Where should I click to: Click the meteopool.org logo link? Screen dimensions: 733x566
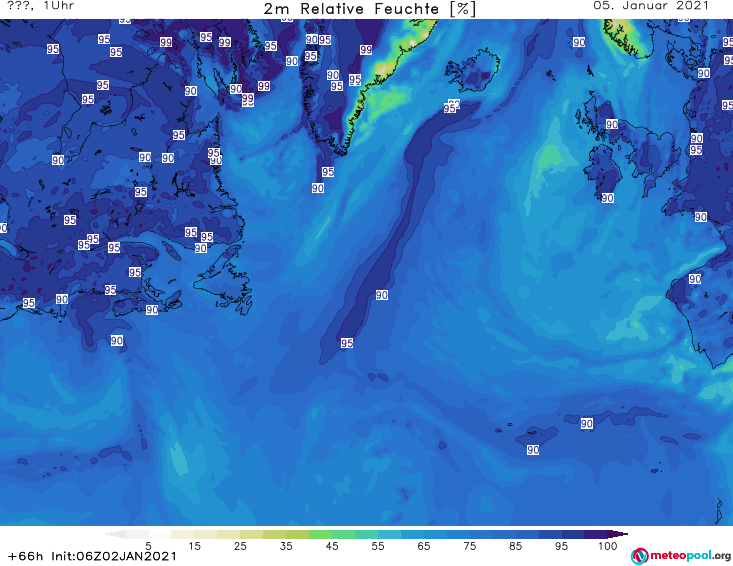click(680, 556)
